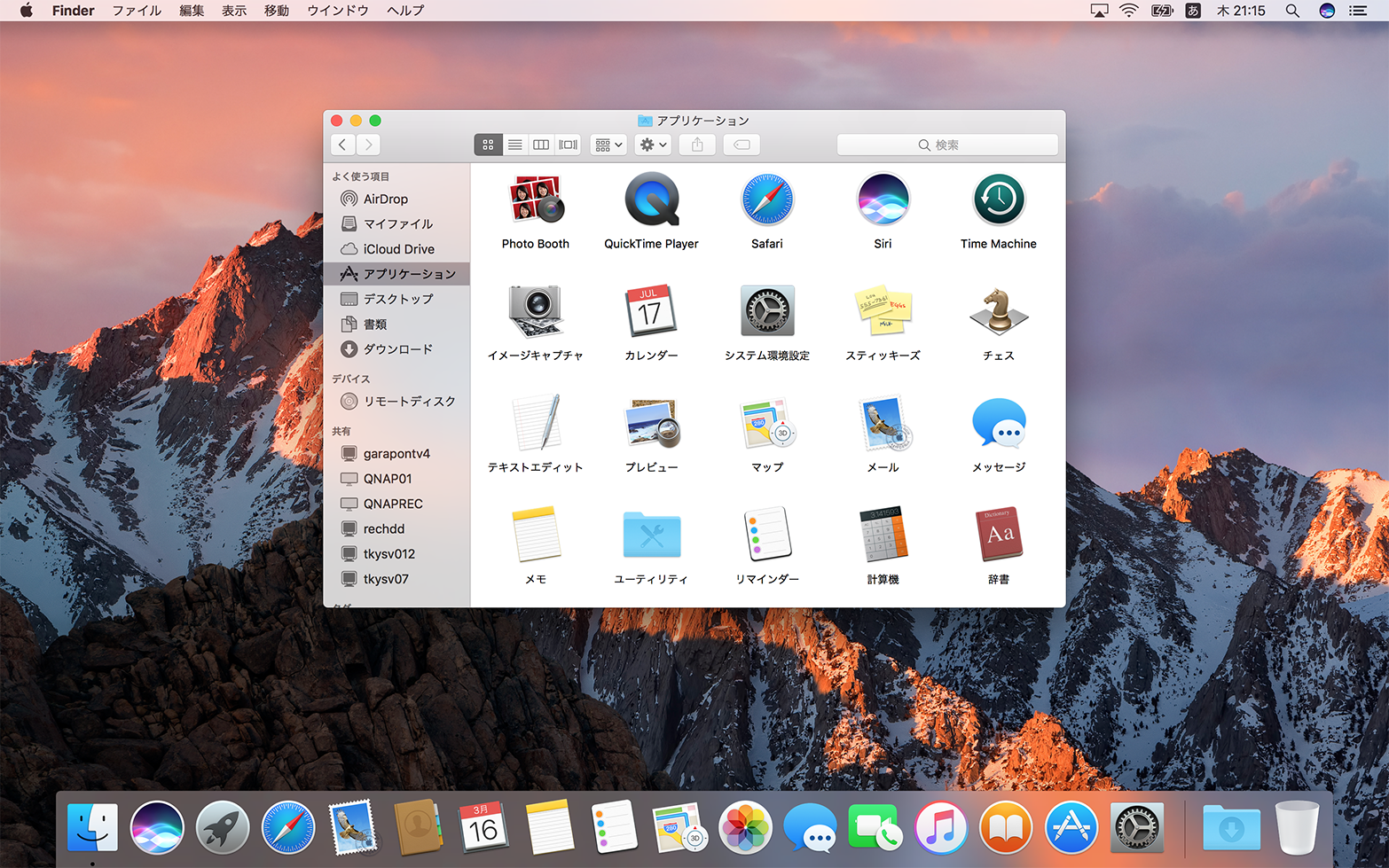Select アプリケーション in the sidebar
Image resolution: width=1389 pixels, height=868 pixels.
tap(396, 274)
